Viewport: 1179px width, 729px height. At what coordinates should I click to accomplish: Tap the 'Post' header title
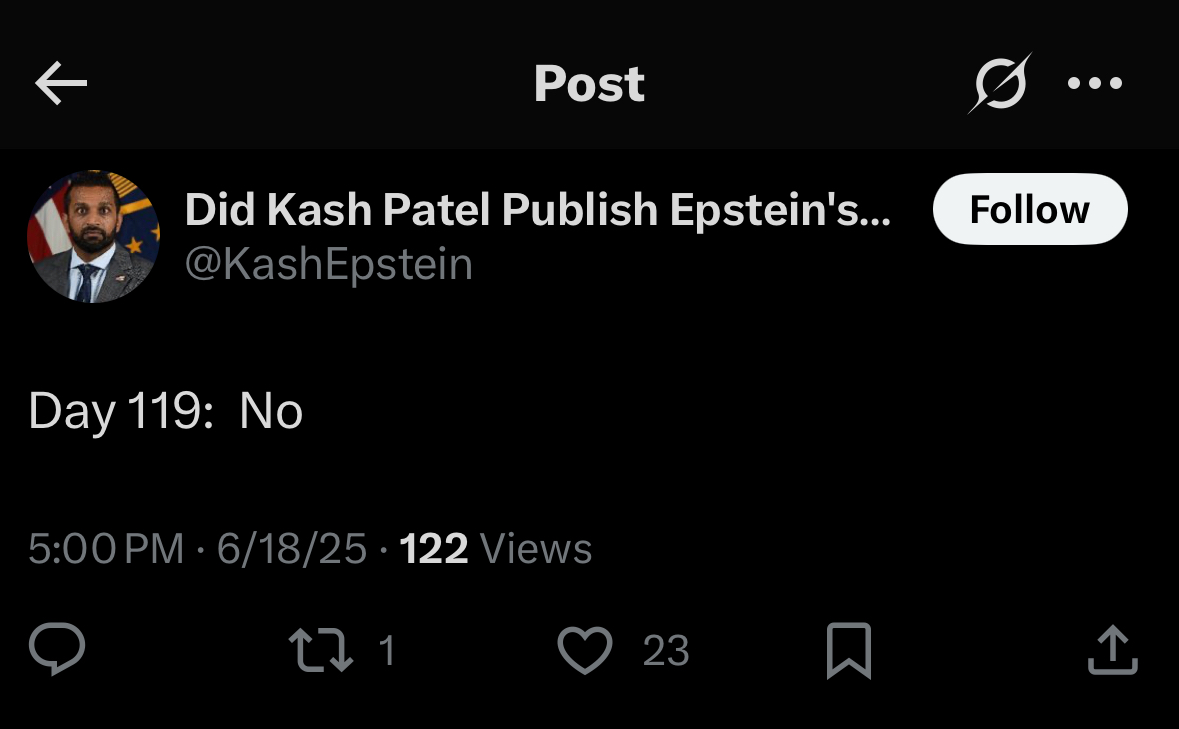point(590,83)
